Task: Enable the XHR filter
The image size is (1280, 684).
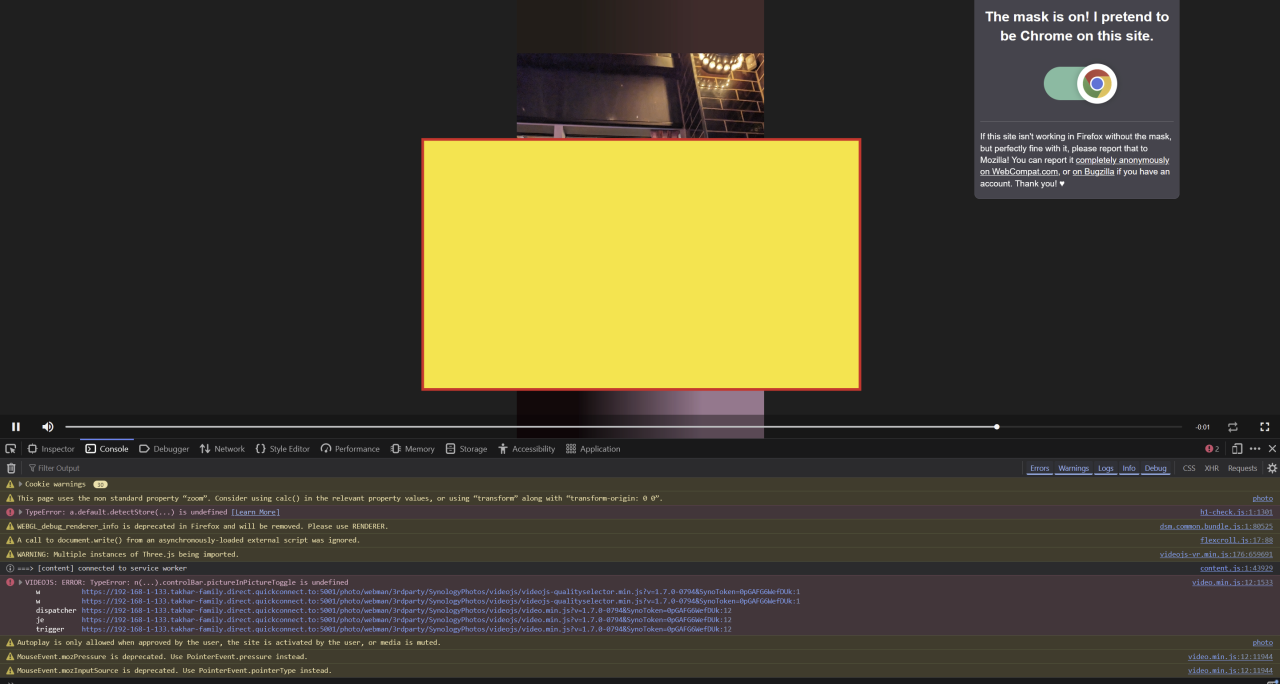Action: click(x=1211, y=468)
